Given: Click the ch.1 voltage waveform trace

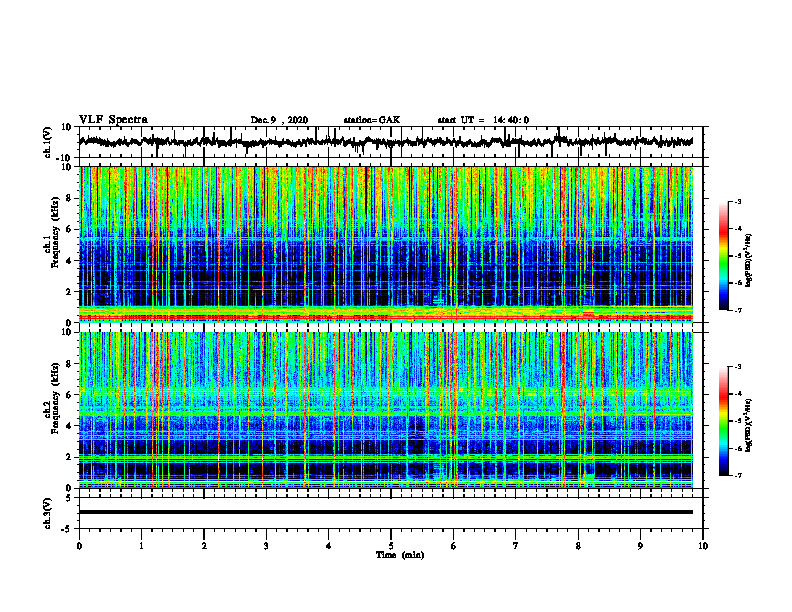Looking at the screenshot, I should pos(385,141).
